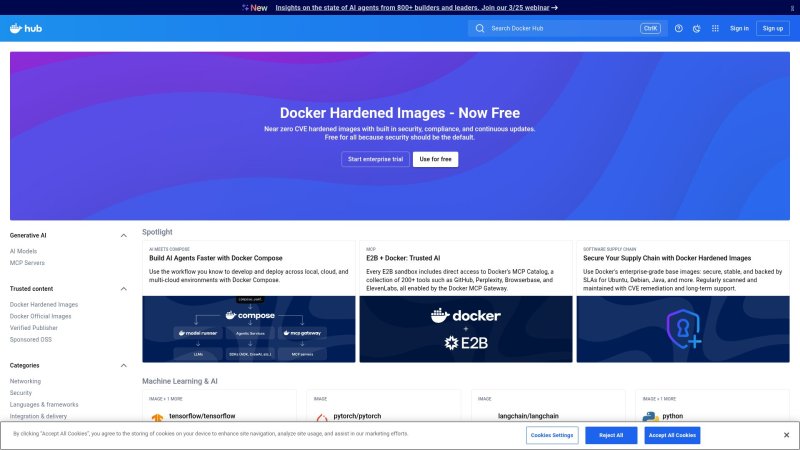Open Networking category
800x450 pixels.
tap(25, 382)
